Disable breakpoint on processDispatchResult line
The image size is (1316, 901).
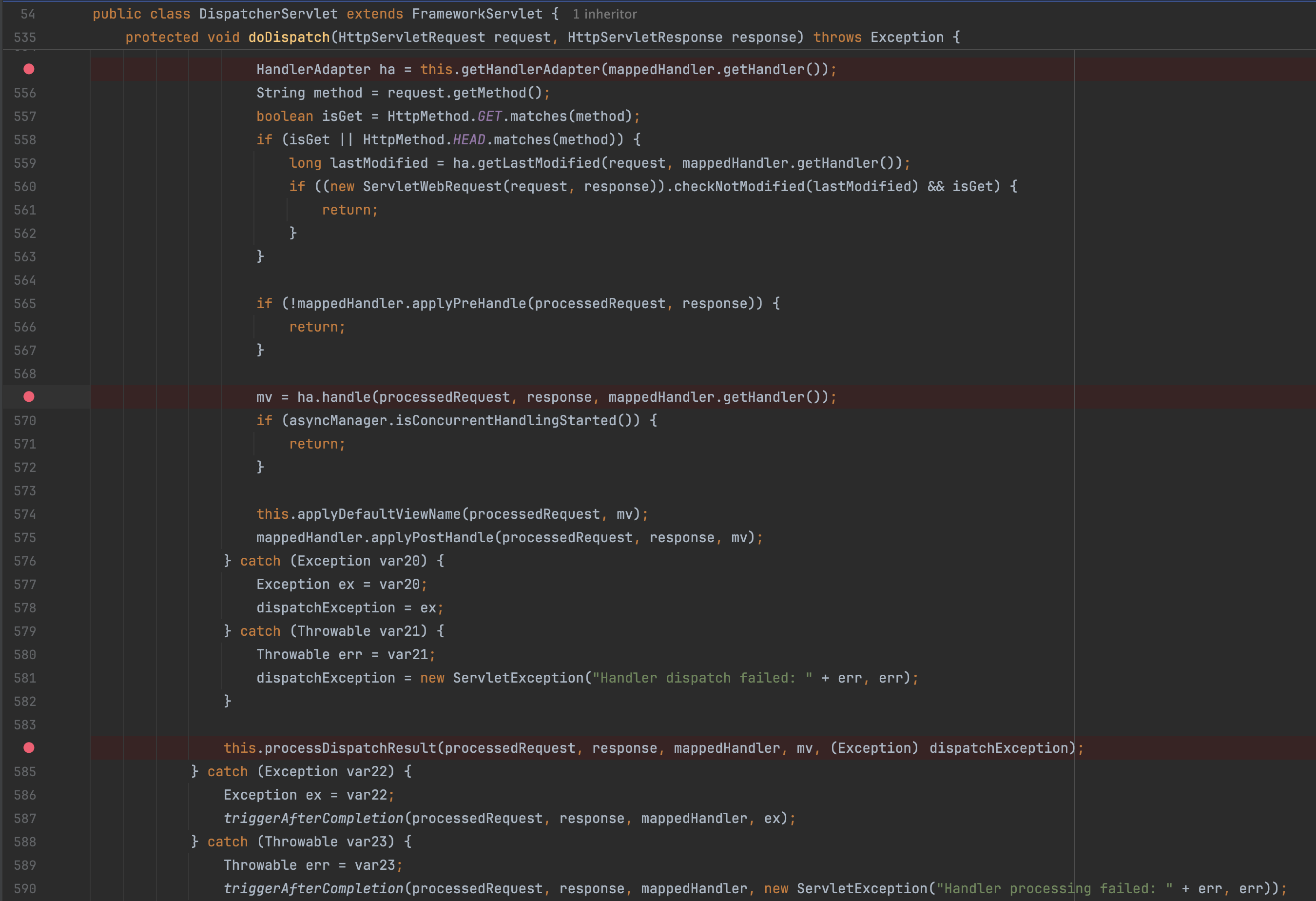click(29, 747)
